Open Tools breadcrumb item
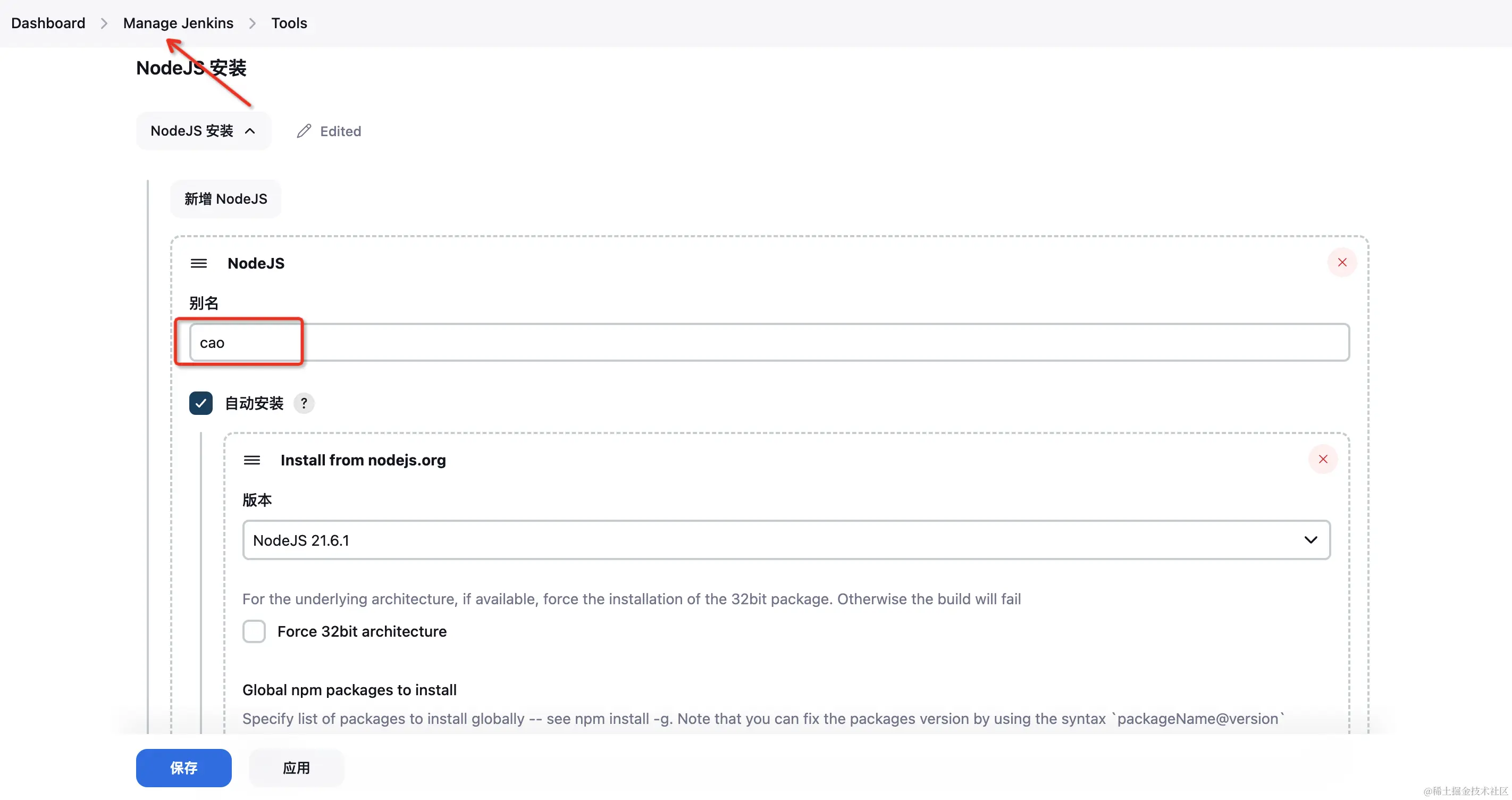1512x800 pixels. coord(289,23)
